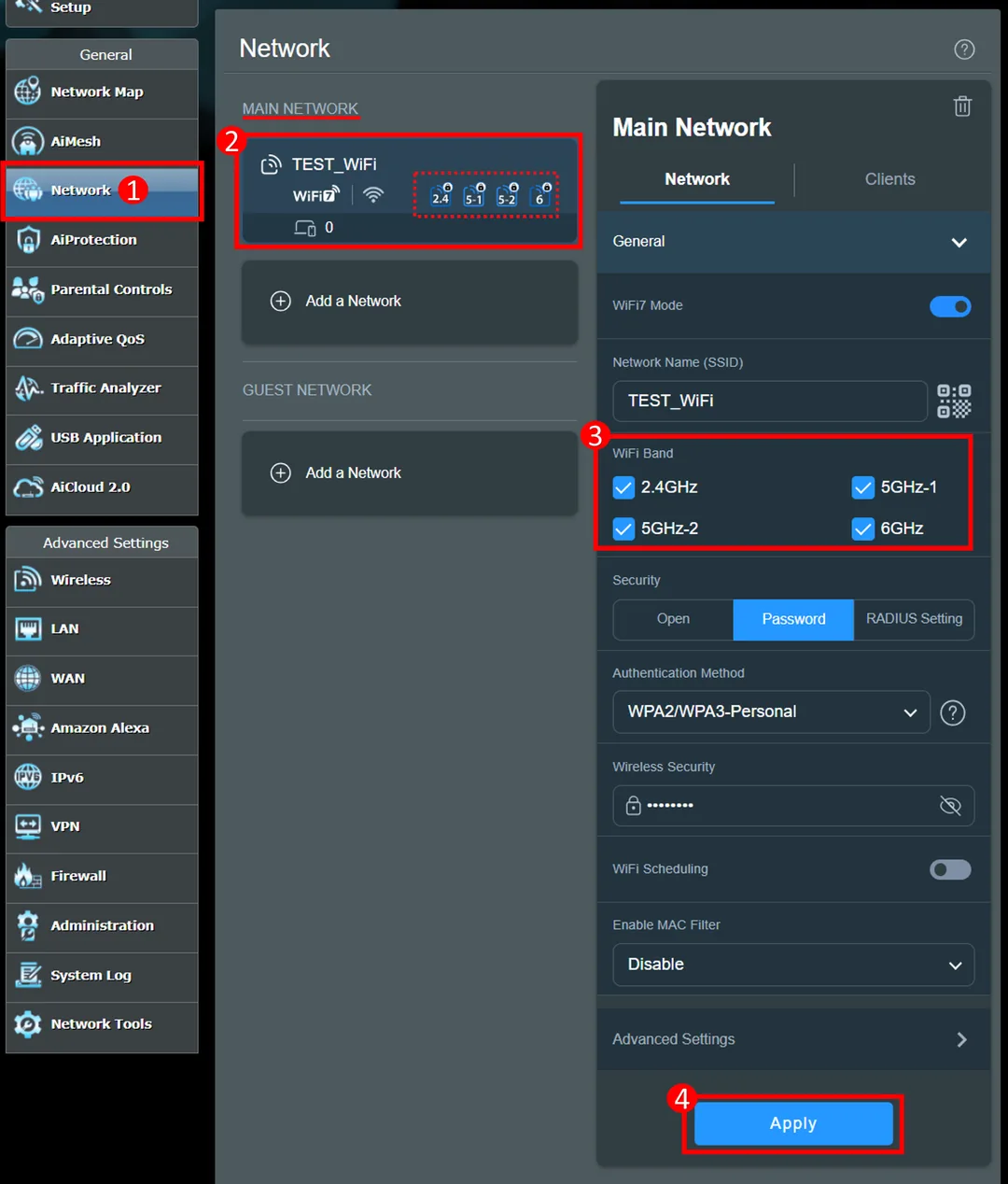Choose Password security option
Screen dimensions: 1008x1184
(x=793, y=619)
